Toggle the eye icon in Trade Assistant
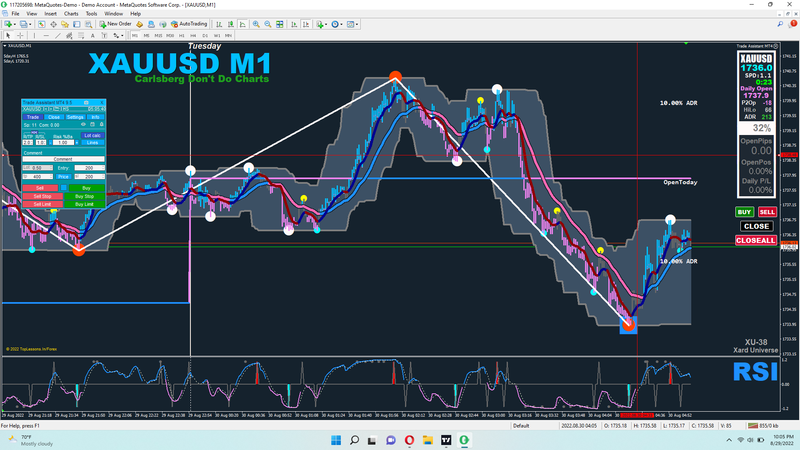Screen dimensions: 800x450 click(83, 124)
